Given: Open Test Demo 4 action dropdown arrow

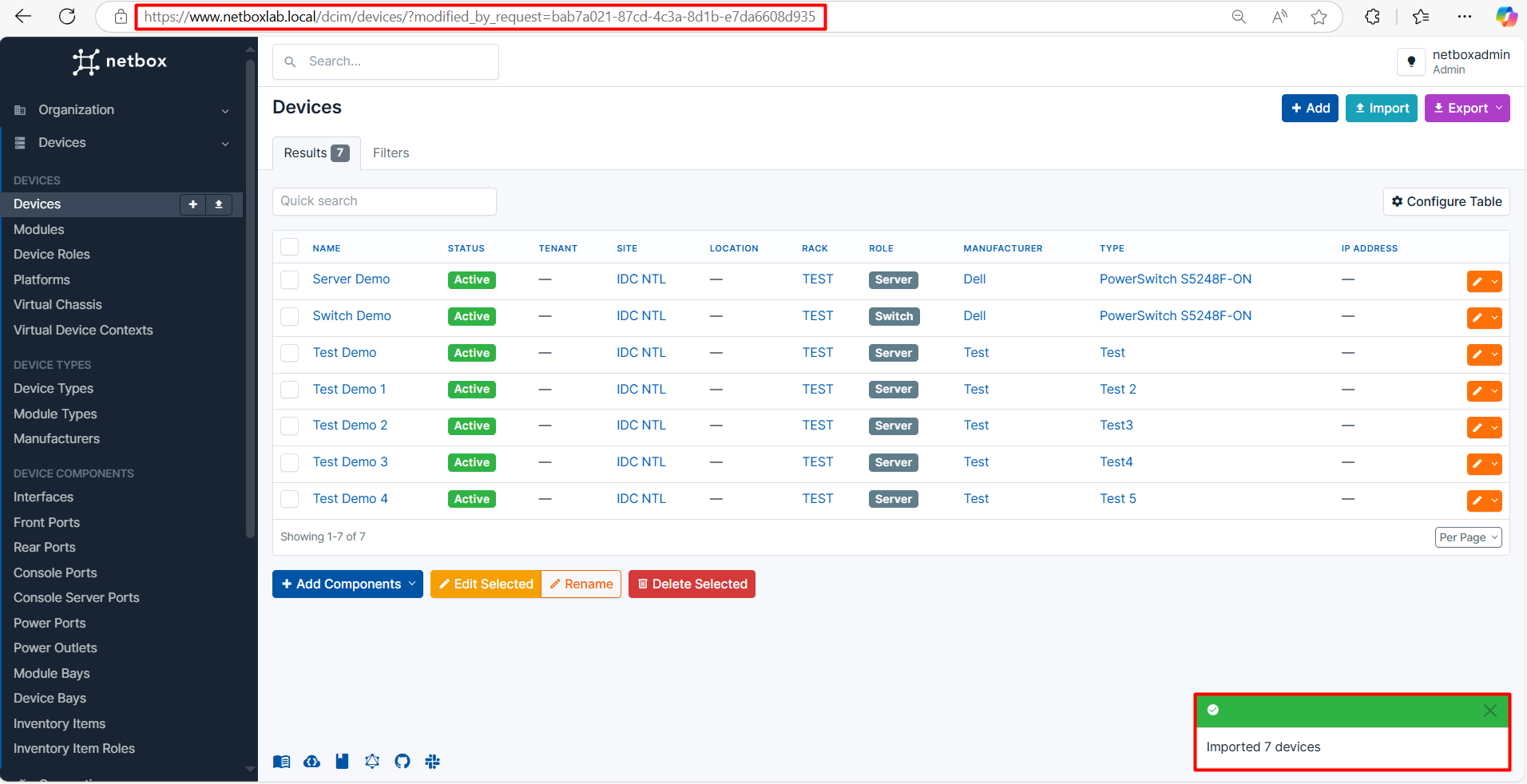Looking at the screenshot, I should pyautogui.click(x=1494, y=501).
